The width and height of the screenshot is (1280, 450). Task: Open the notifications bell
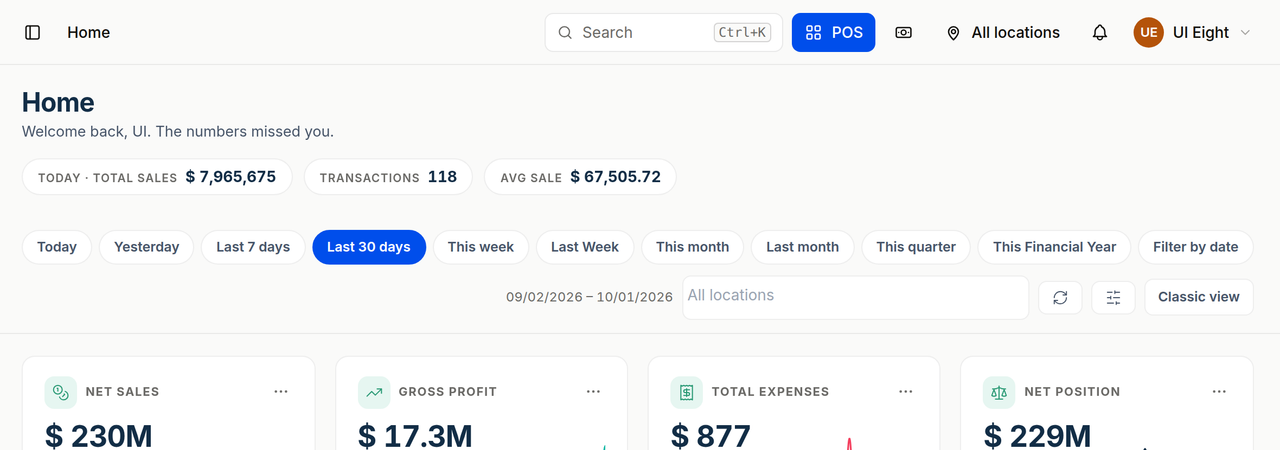(x=1100, y=32)
